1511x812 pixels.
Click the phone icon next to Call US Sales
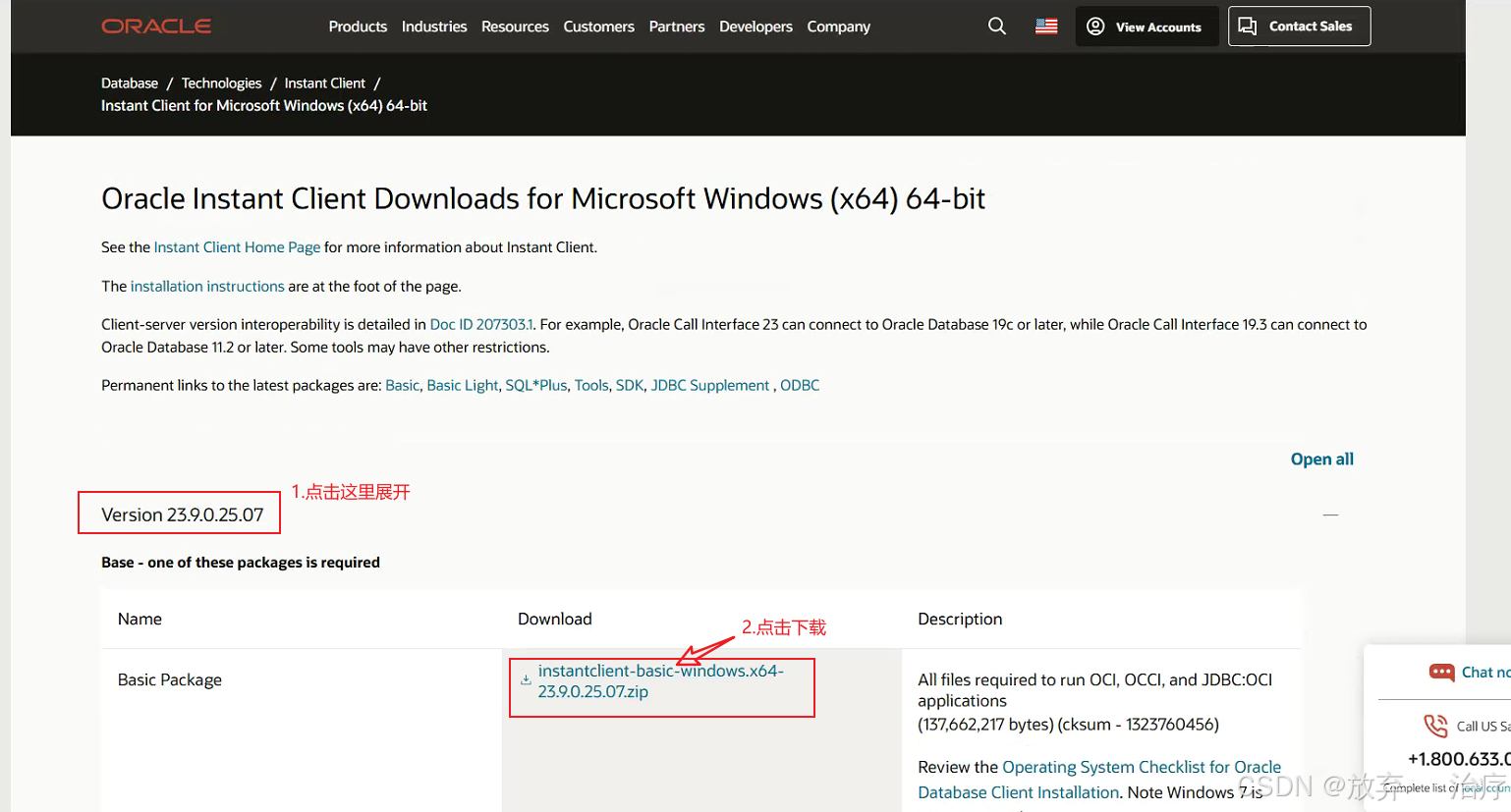tap(1434, 726)
